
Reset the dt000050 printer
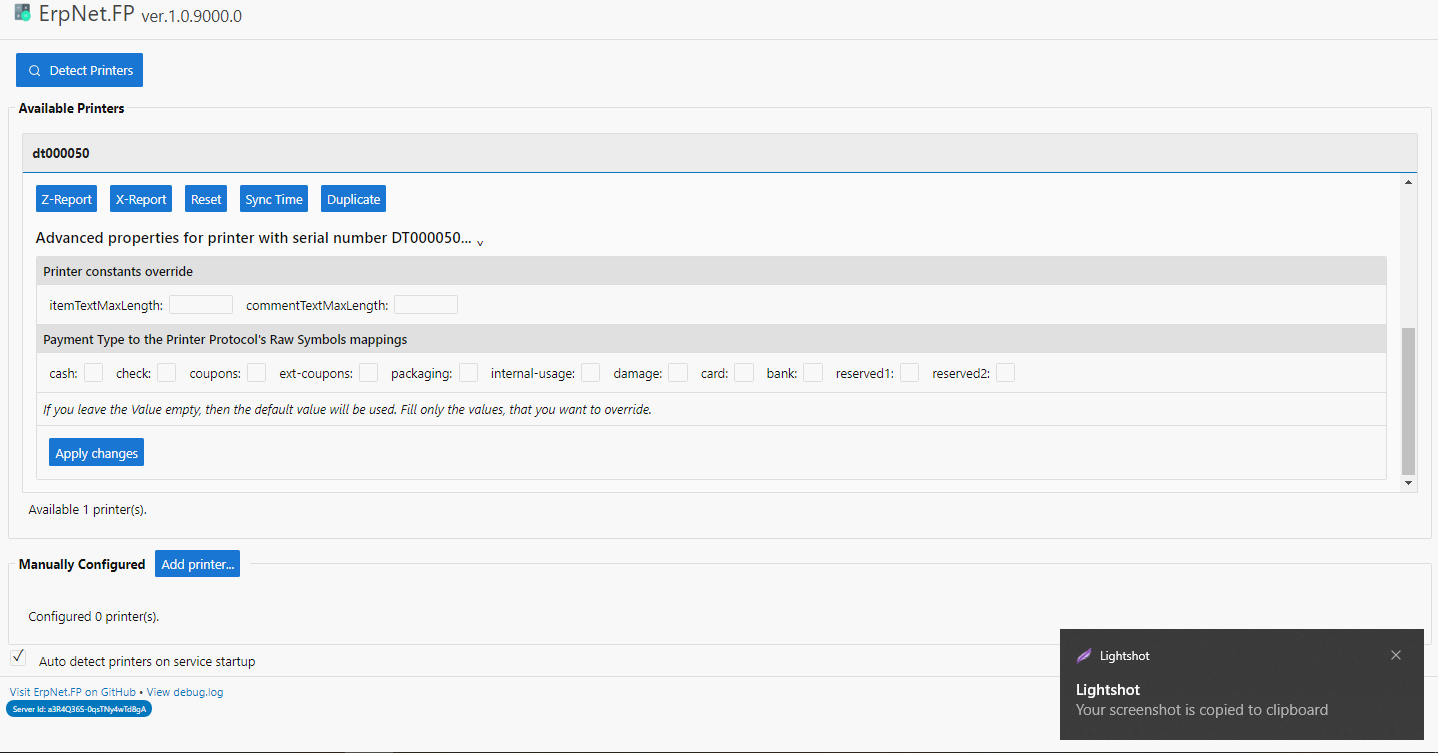click(205, 198)
